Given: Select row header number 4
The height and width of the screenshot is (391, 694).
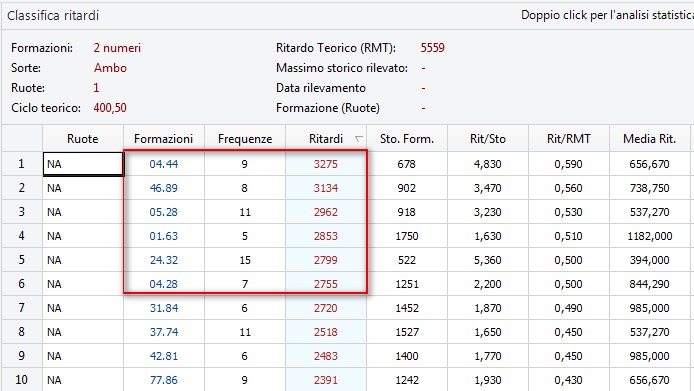Looking at the screenshot, I should (x=21, y=236).
